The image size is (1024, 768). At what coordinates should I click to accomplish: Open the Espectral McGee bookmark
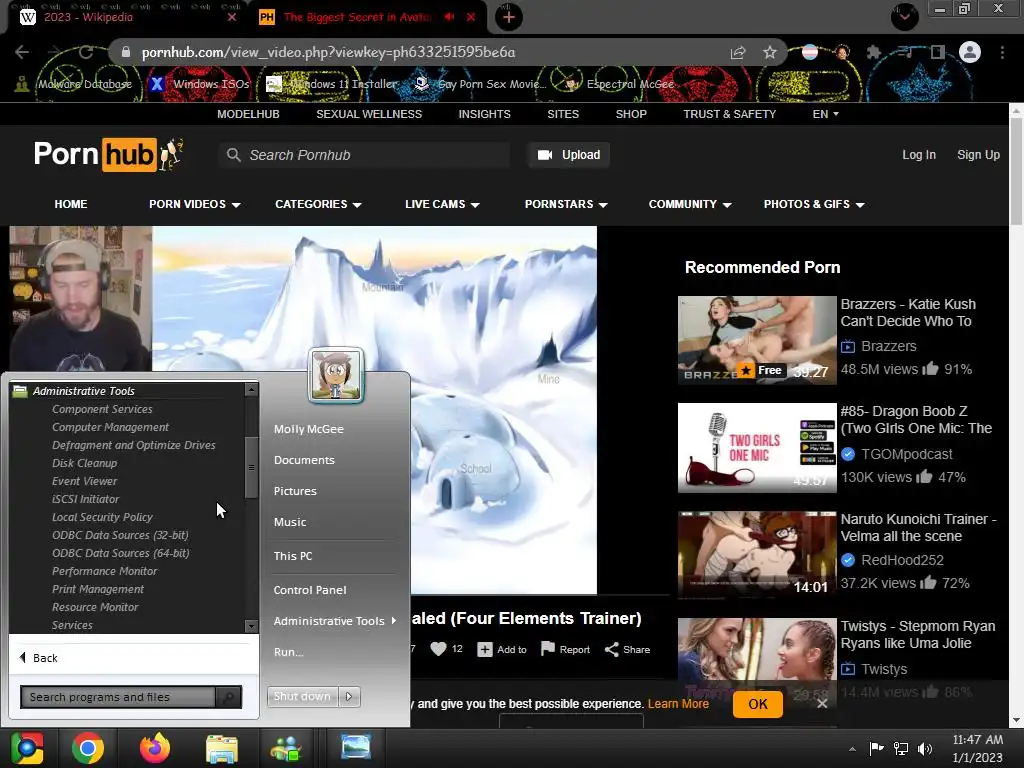tap(619, 84)
